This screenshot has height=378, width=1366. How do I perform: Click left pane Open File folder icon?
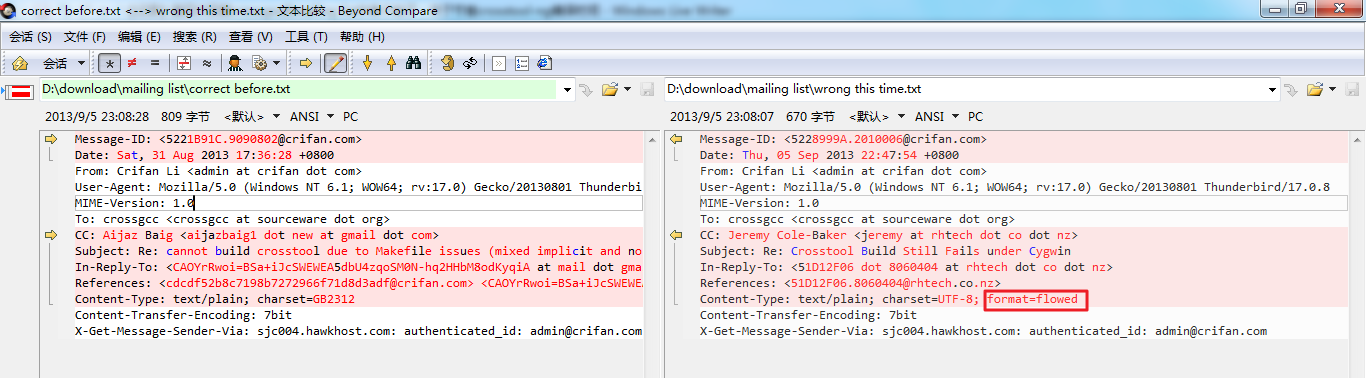610,90
